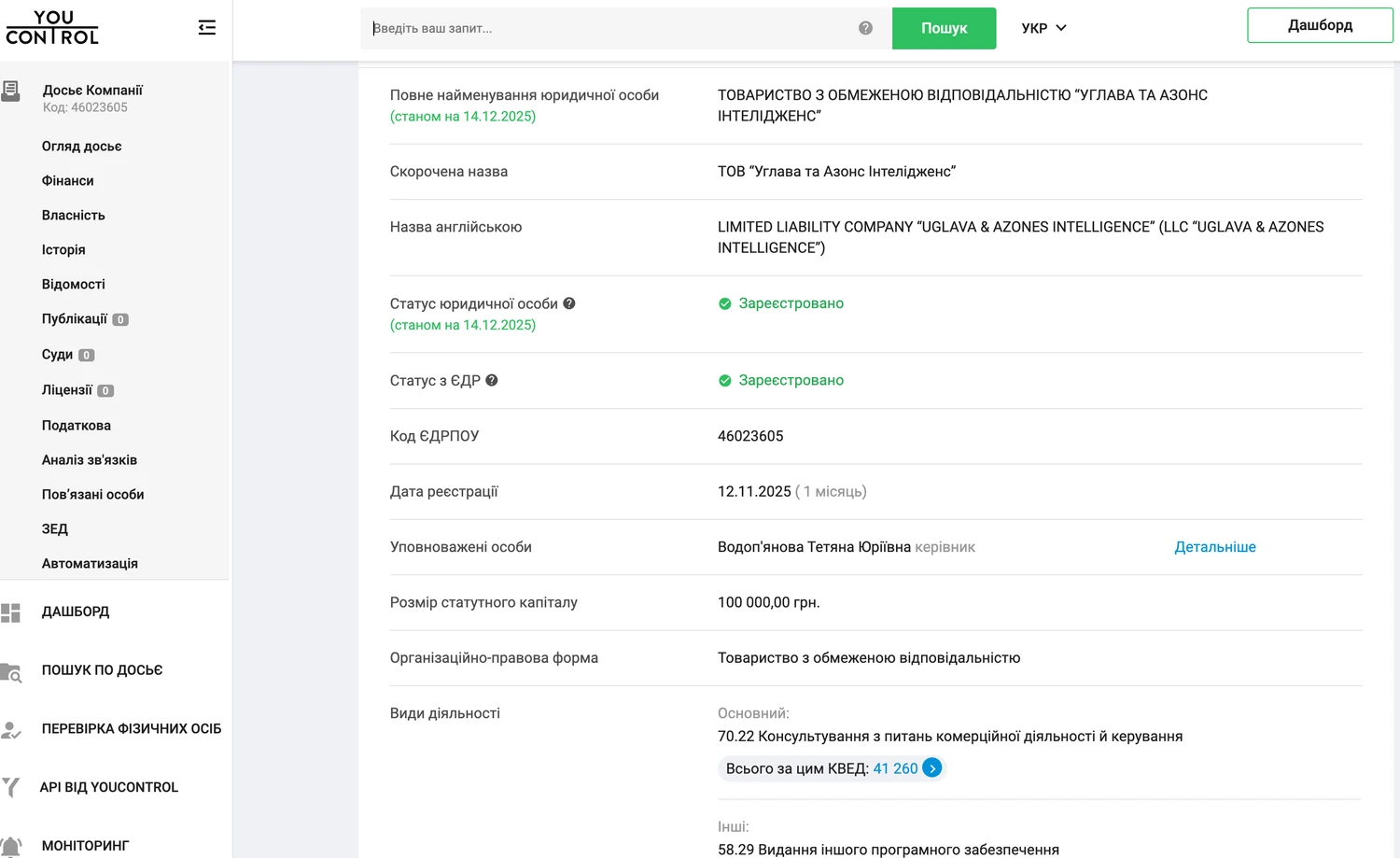
Task: Click the YouControl logo
Action: [x=52, y=28]
